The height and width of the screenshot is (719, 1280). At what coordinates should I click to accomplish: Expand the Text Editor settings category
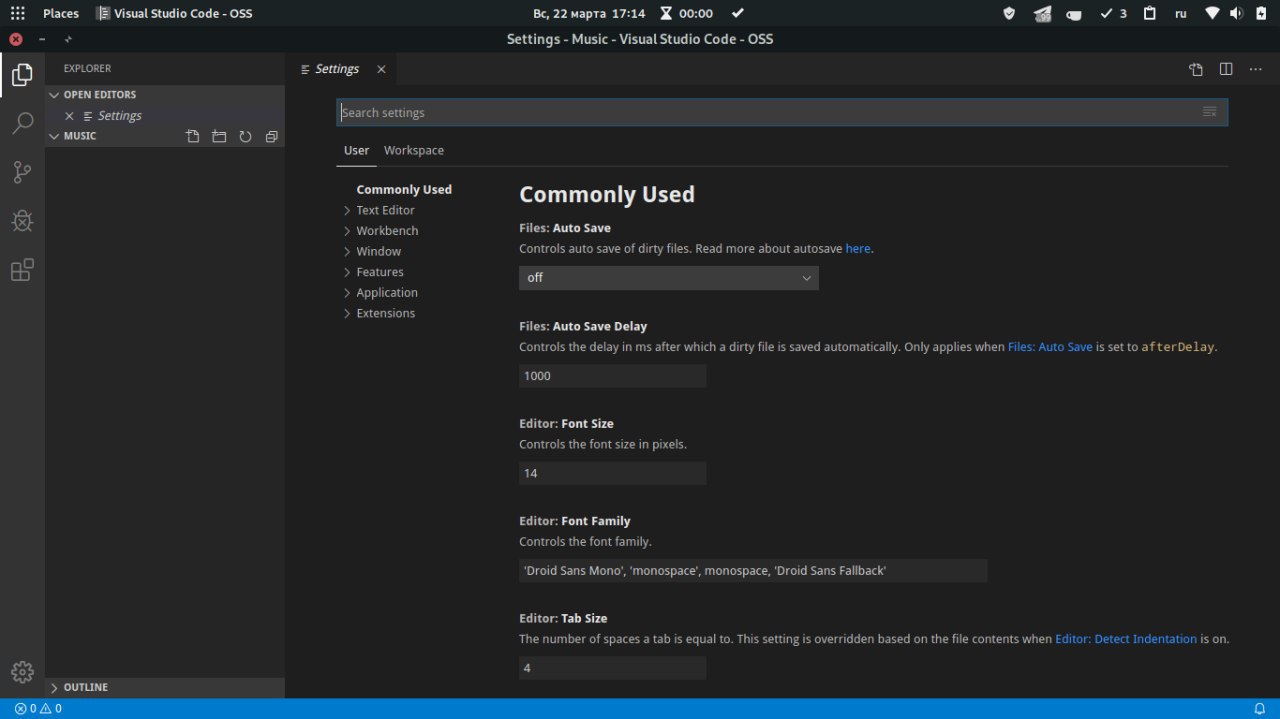(385, 210)
